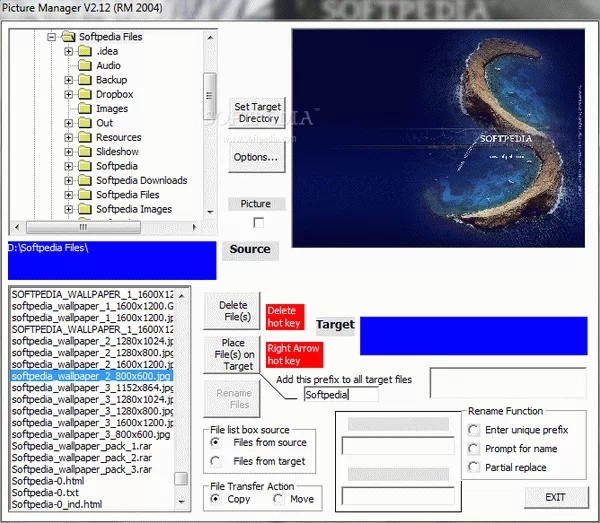The image size is (600, 523).
Task: Click the Images folder name in tree
Action: (112, 109)
